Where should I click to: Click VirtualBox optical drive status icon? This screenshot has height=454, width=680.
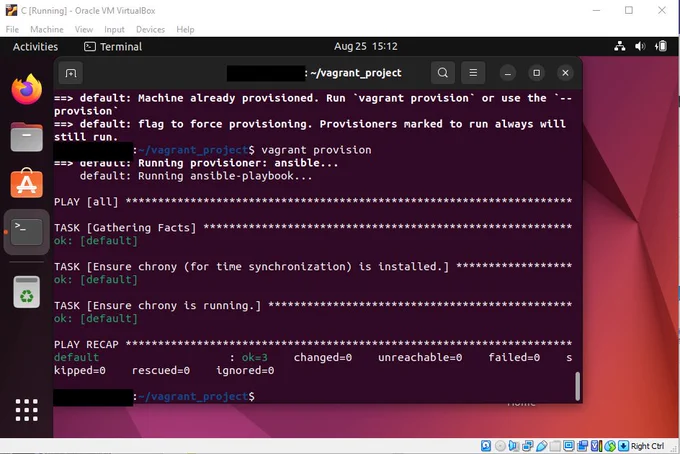point(500,446)
